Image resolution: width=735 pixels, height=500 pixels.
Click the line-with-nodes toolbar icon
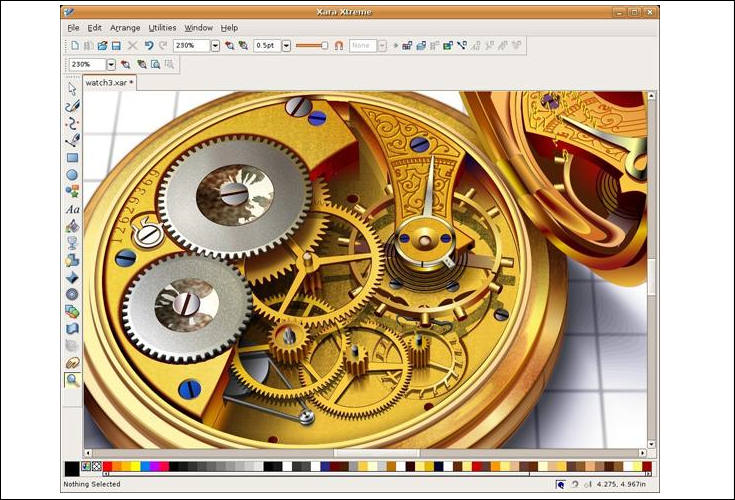coord(462,45)
